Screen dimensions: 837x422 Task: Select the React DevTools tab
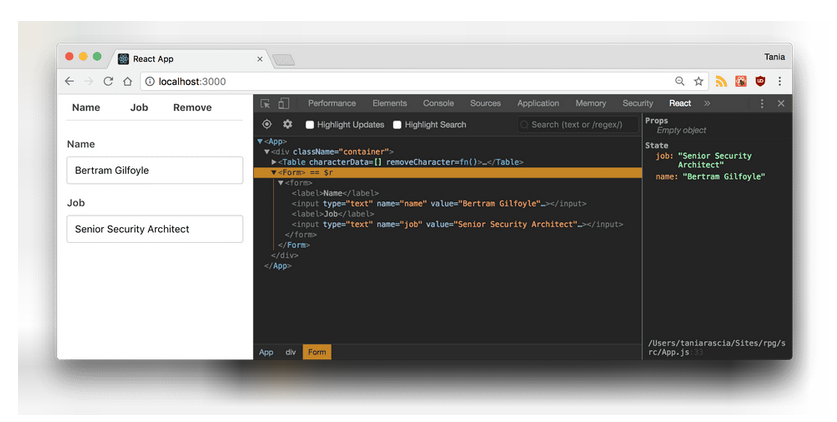click(x=680, y=103)
